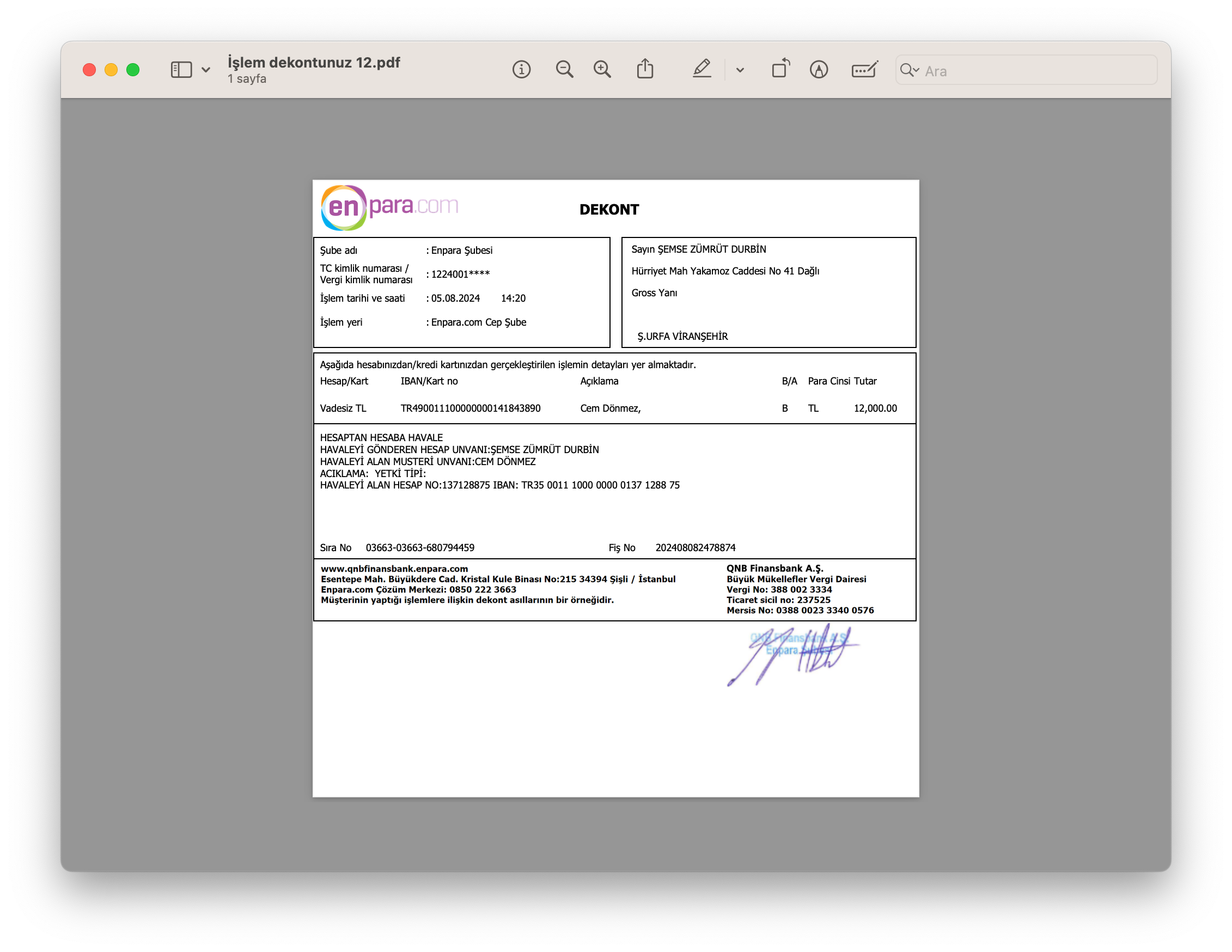Click the window title İşlem dekontunuz 12.pdf

tap(314, 62)
